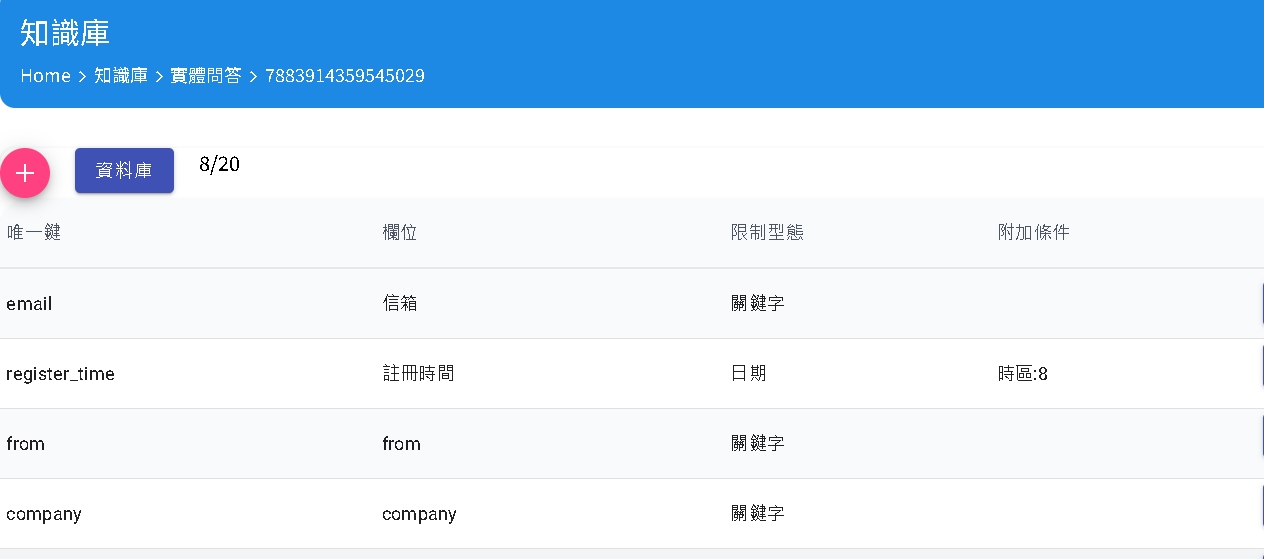Select the 限制型態 column header

pyautogui.click(x=767, y=232)
